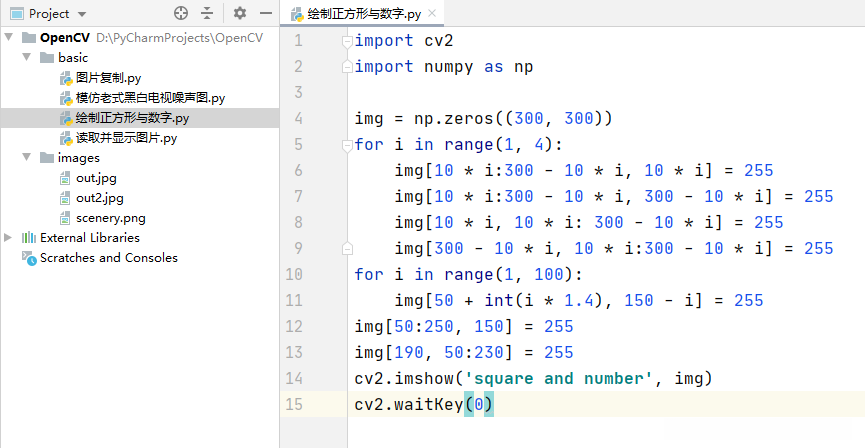Collapse the OpenCV project root
This screenshot has width=865, height=448.
(9, 38)
